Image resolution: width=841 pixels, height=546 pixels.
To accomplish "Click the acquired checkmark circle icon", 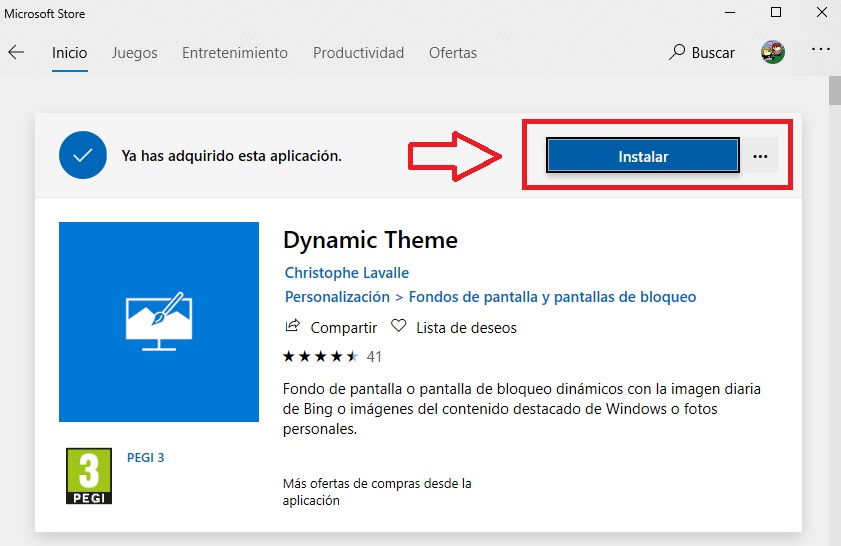I will 83,155.
